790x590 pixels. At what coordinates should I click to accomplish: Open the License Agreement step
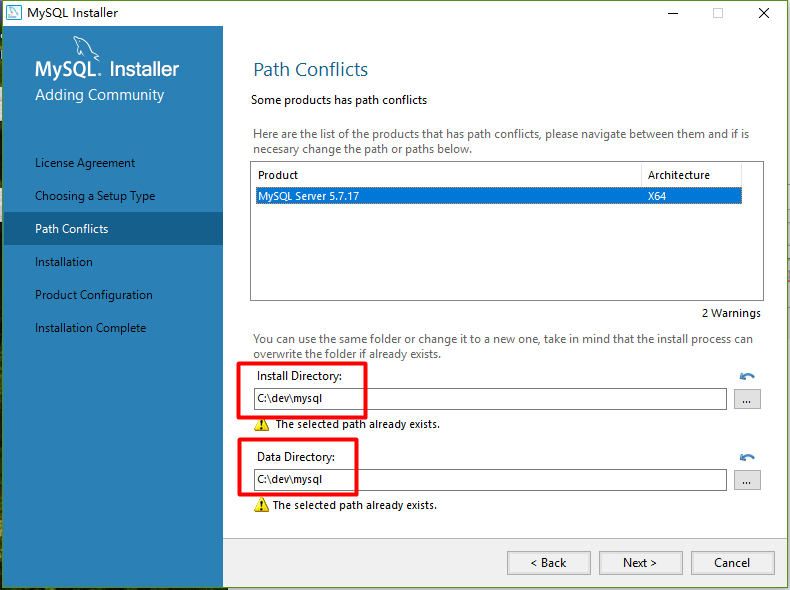tap(85, 163)
